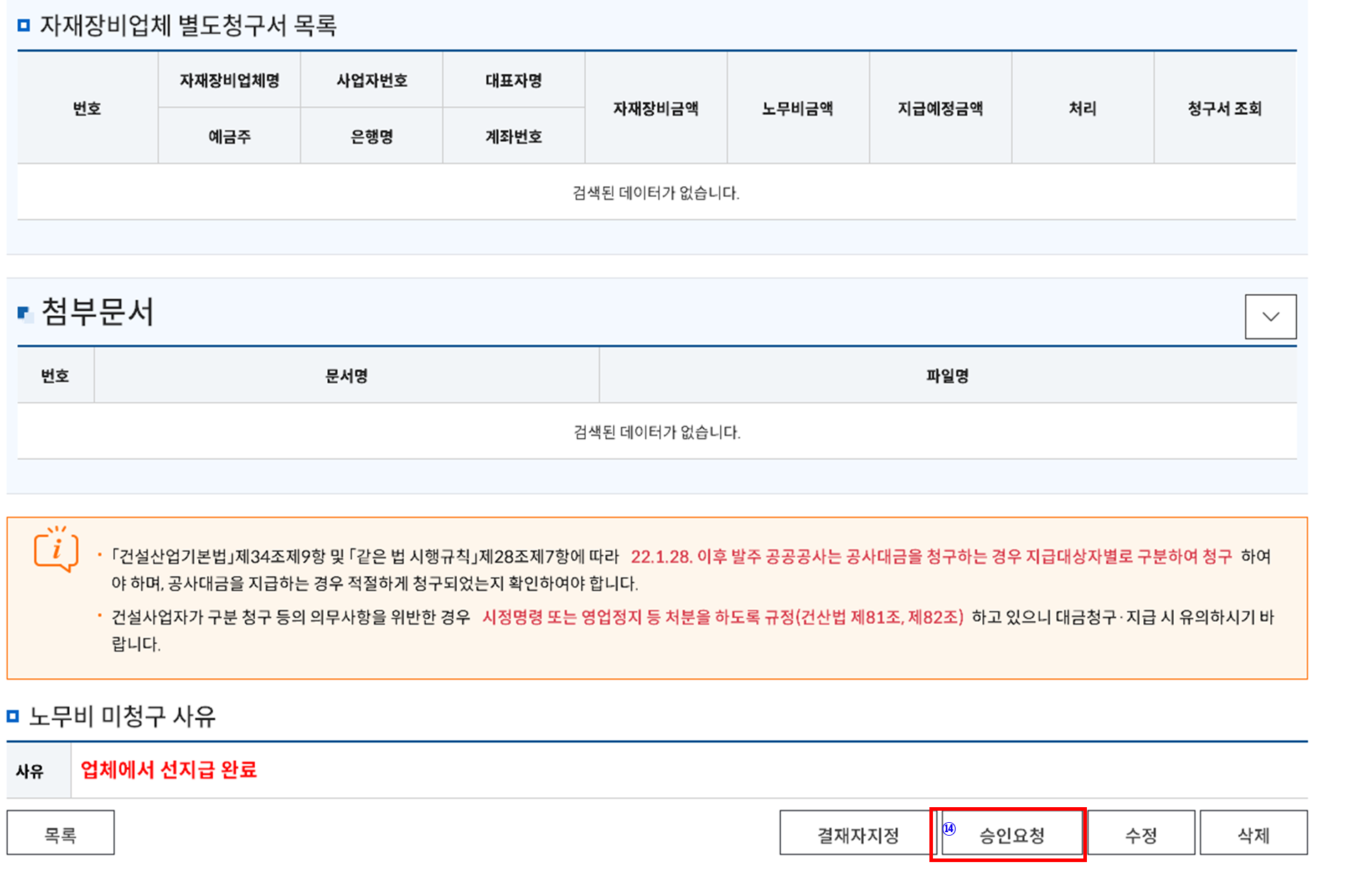Select the 처리 column header
This screenshot has height=892, width=1372.
[1082, 108]
